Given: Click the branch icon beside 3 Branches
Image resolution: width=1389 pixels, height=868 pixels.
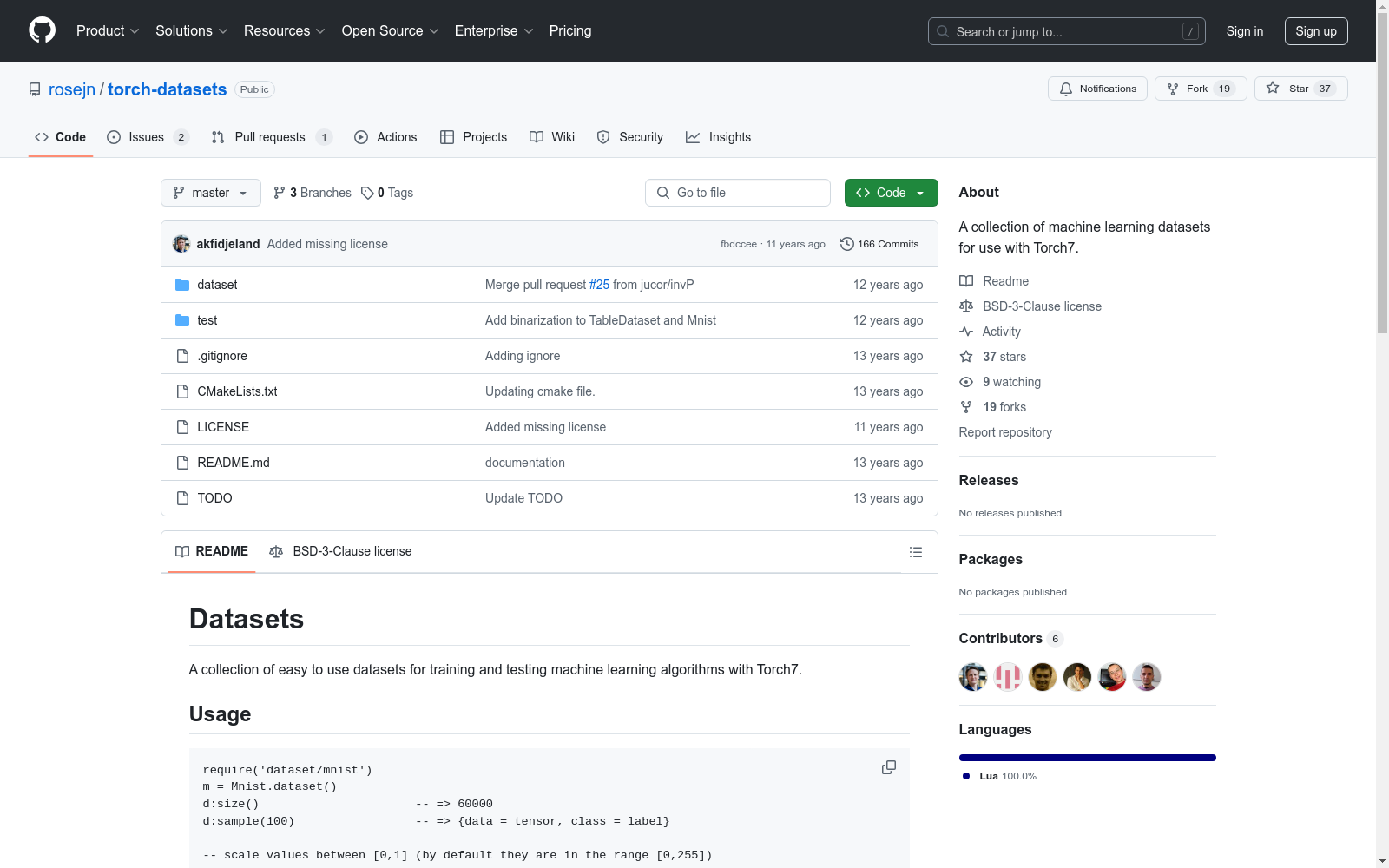Looking at the screenshot, I should click(280, 193).
